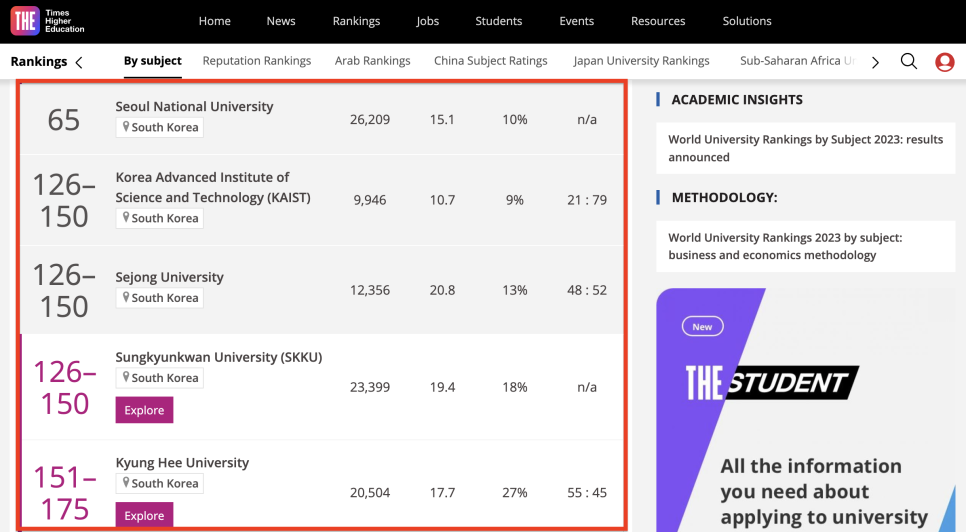Select the By subject tab
The height and width of the screenshot is (532, 966).
153,61
